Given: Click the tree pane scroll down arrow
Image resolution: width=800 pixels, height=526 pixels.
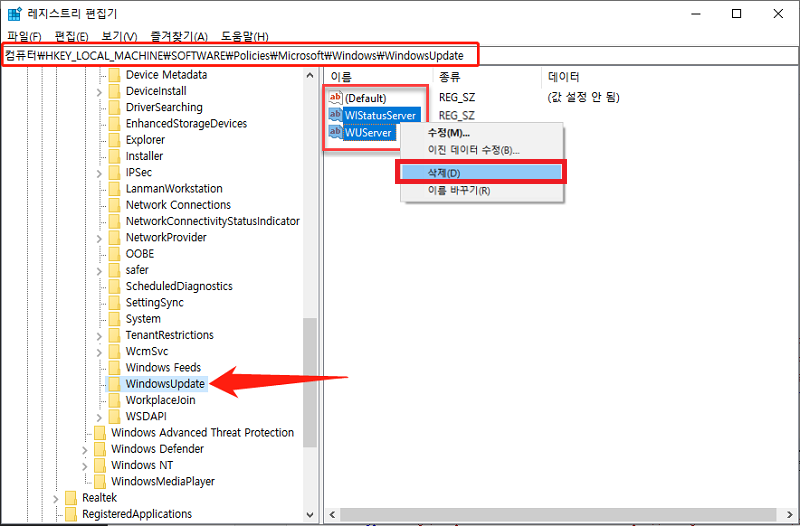Looking at the screenshot, I should click(310, 515).
